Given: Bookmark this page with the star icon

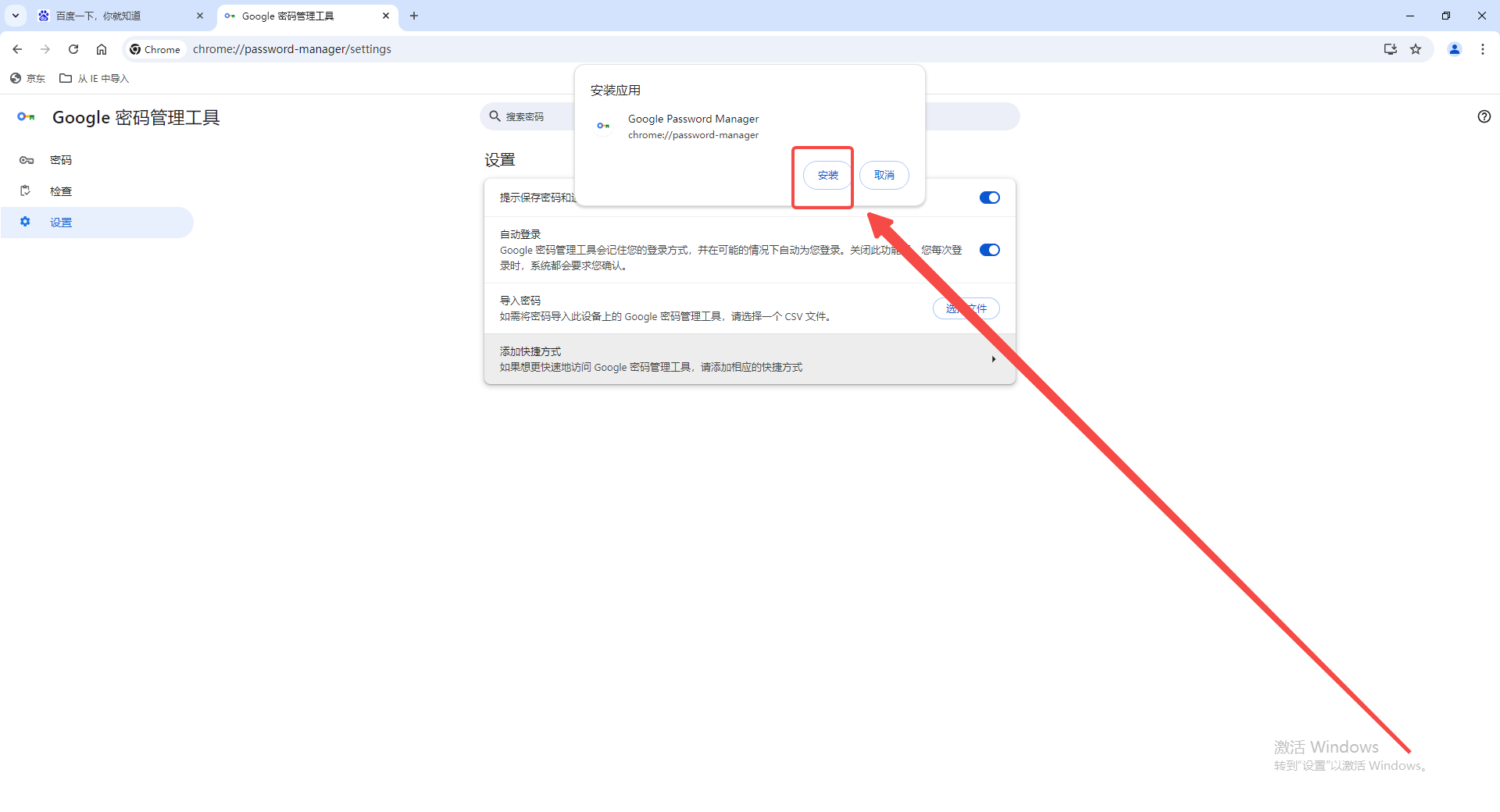Looking at the screenshot, I should tap(1416, 49).
